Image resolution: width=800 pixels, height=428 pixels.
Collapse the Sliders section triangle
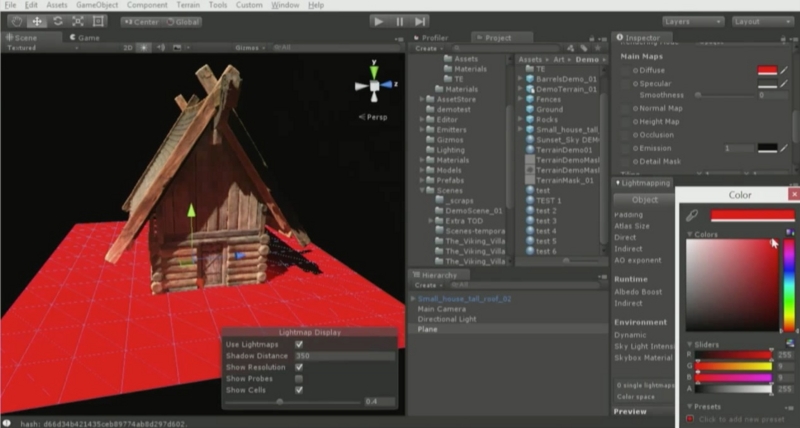pyautogui.click(x=689, y=344)
